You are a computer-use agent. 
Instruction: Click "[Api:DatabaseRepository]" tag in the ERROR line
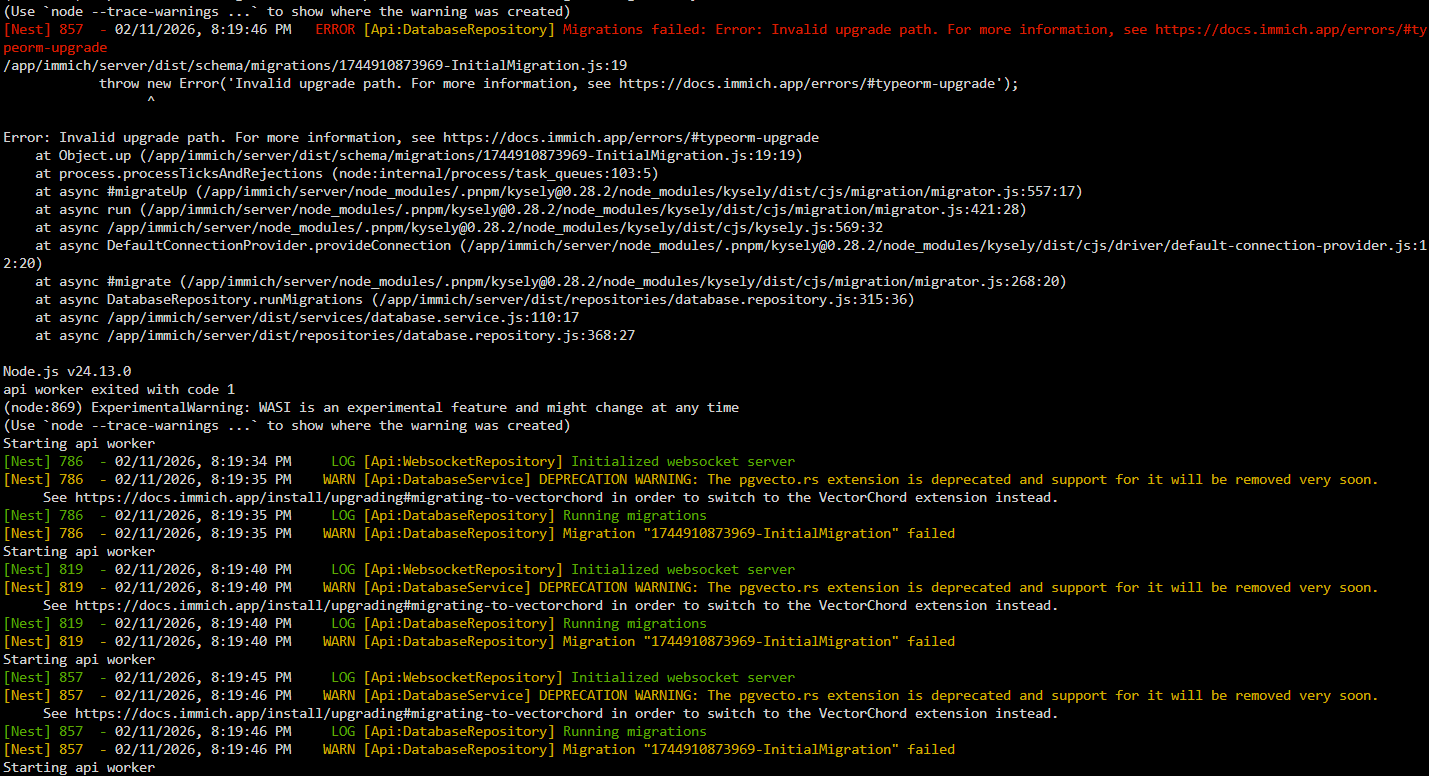pyautogui.click(x=459, y=30)
